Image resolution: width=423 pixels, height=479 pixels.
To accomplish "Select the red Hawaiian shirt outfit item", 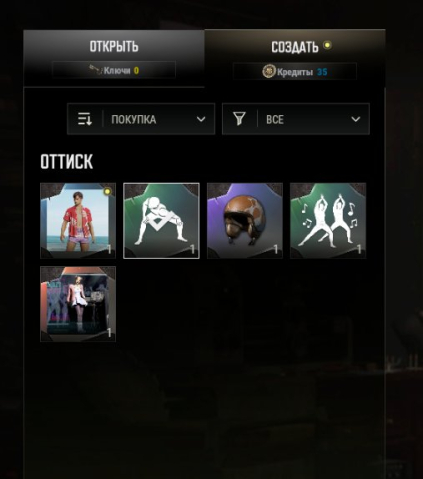I will 78,221.
